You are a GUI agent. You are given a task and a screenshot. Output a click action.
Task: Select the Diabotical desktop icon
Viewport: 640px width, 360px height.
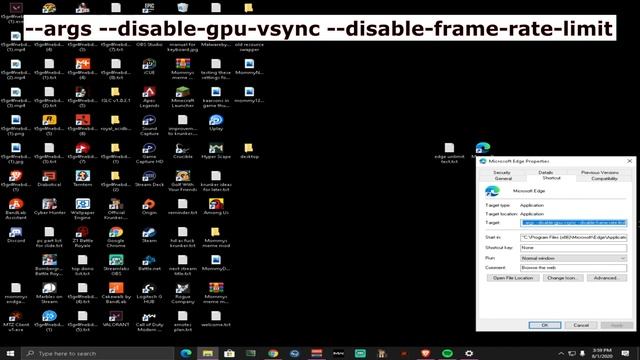49,179
